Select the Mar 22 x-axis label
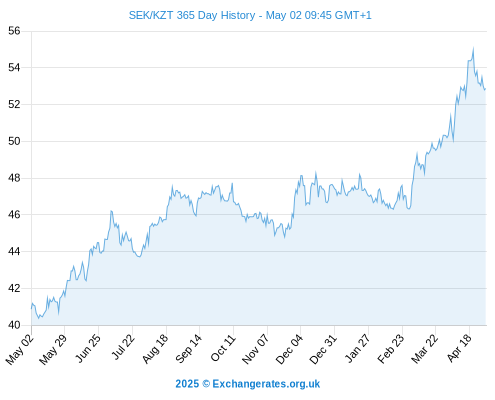495x400 pixels. 424,349
